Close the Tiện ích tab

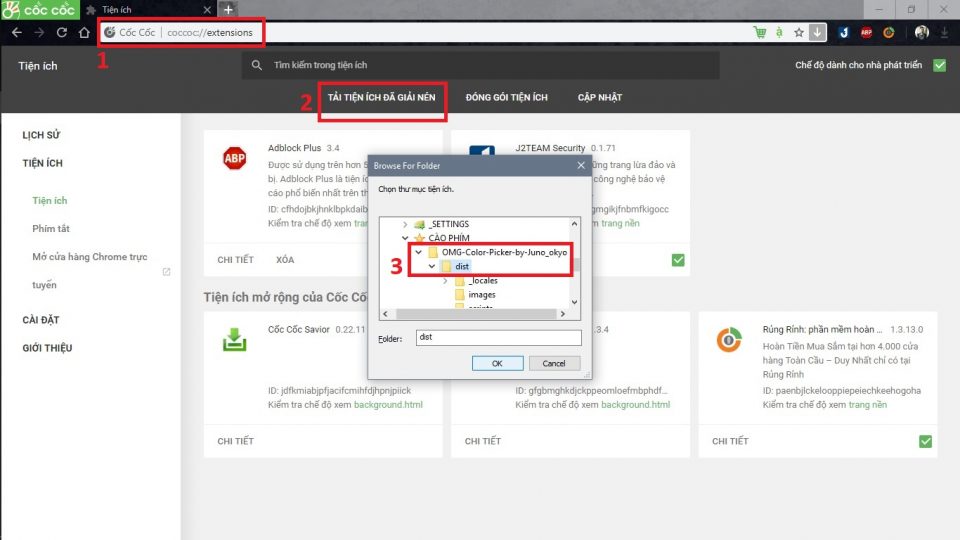click(207, 10)
